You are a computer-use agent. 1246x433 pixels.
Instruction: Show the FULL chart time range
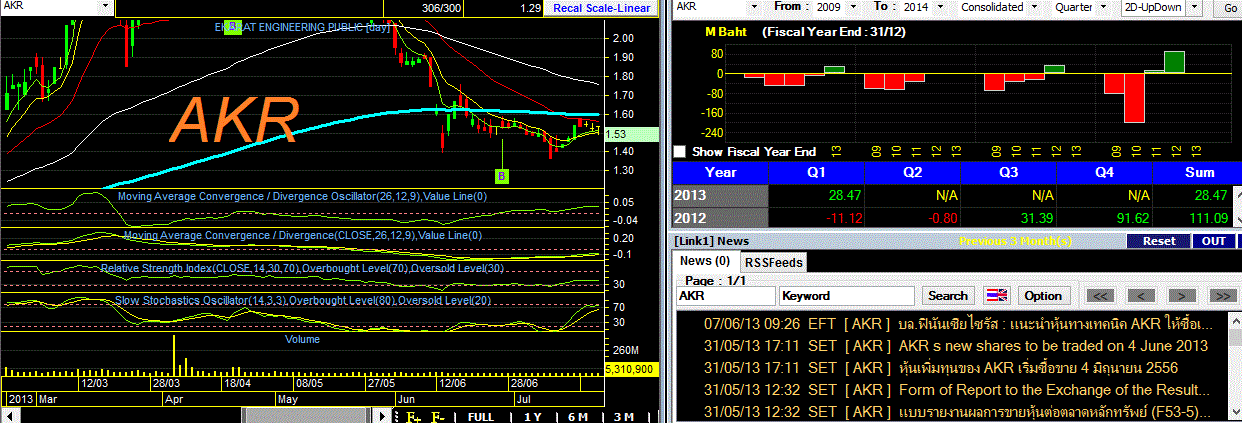(x=480, y=418)
